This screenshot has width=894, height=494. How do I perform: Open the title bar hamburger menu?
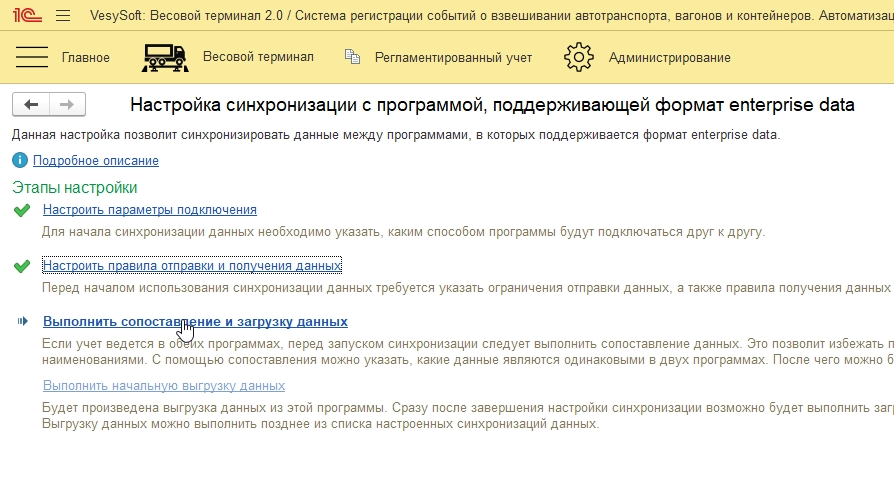(63, 15)
